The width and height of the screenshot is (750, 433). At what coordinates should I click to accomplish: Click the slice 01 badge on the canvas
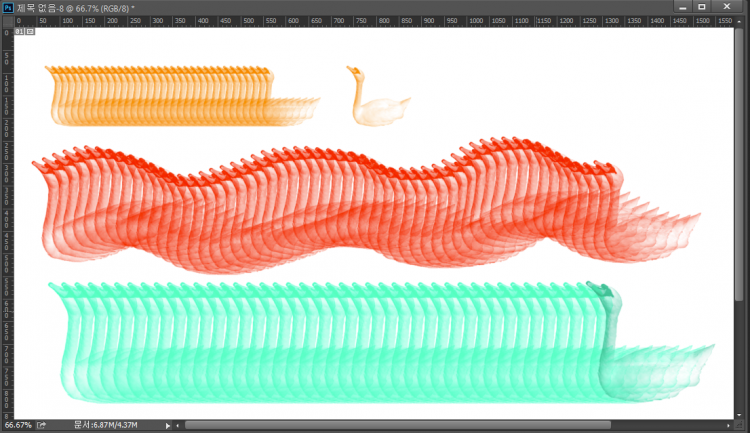click(19, 32)
